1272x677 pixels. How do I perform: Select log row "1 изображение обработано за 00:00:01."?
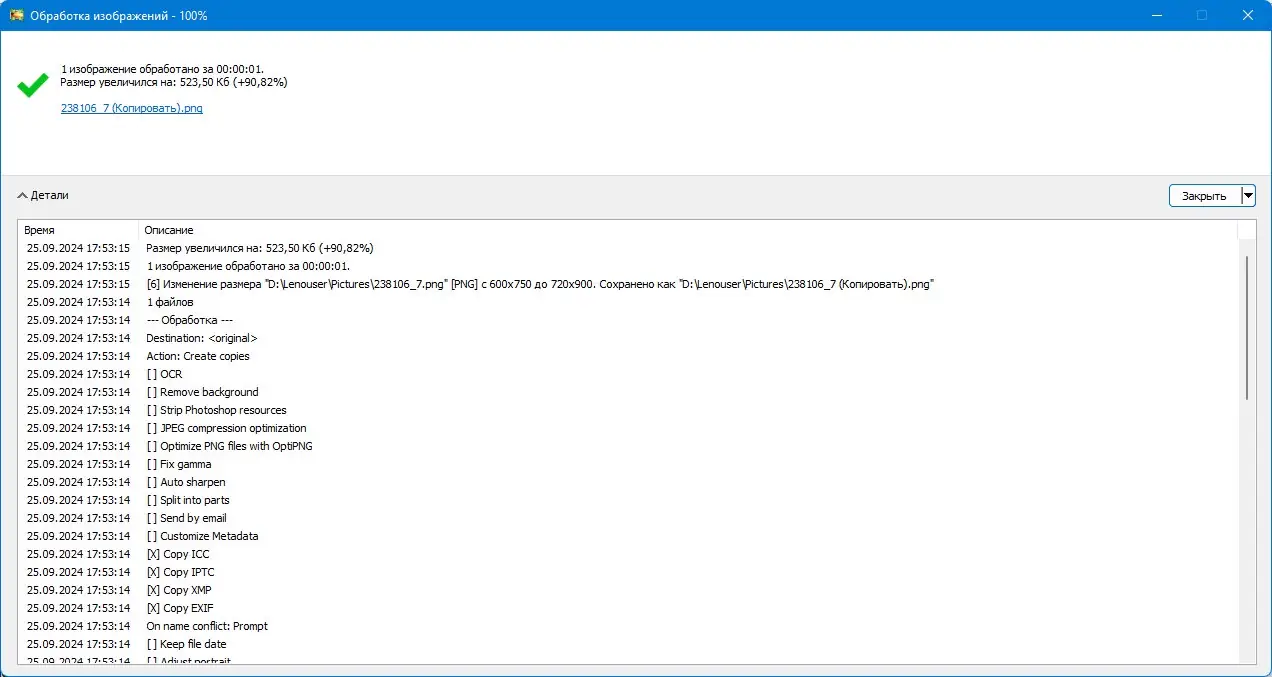click(628, 266)
